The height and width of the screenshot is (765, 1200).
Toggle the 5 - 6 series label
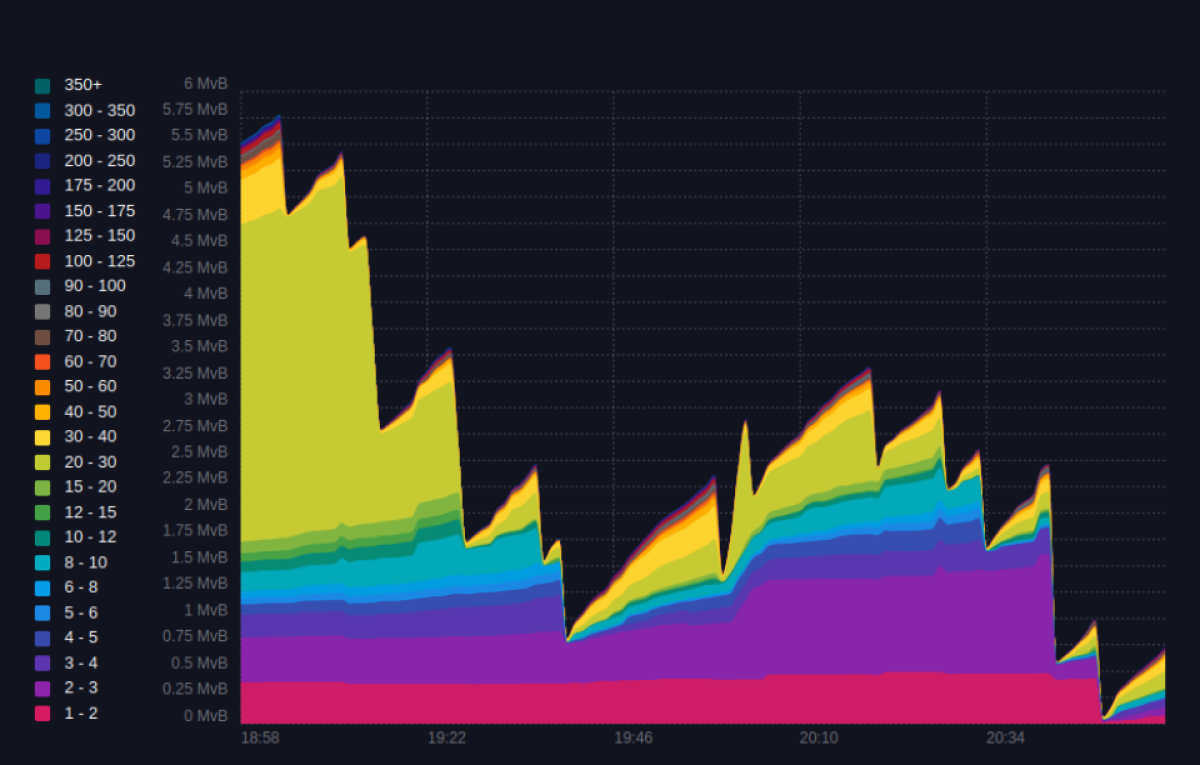click(81, 613)
